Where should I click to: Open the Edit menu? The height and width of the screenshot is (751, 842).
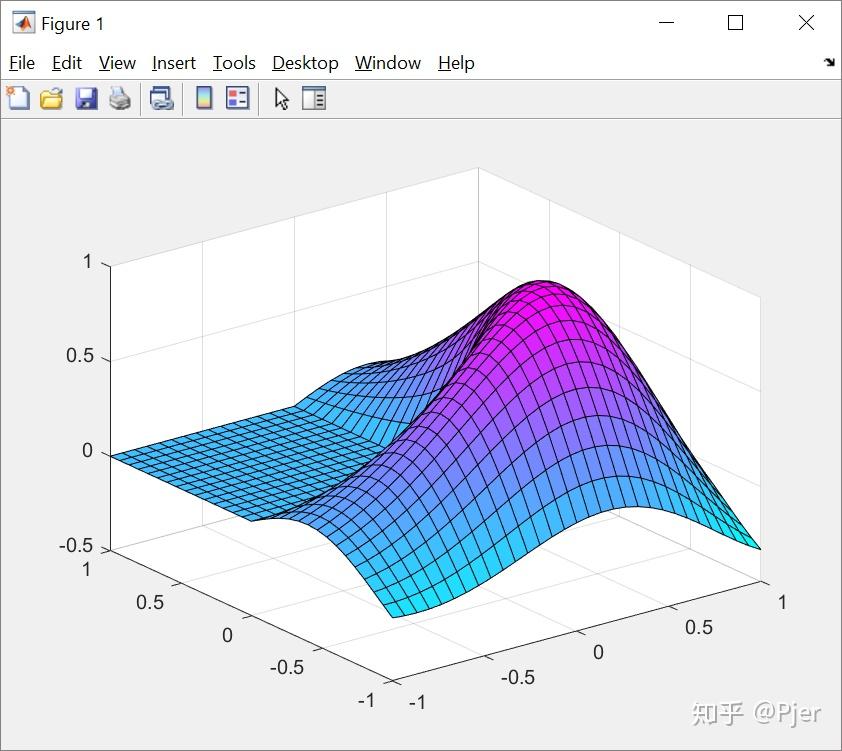tap(67, 63)
